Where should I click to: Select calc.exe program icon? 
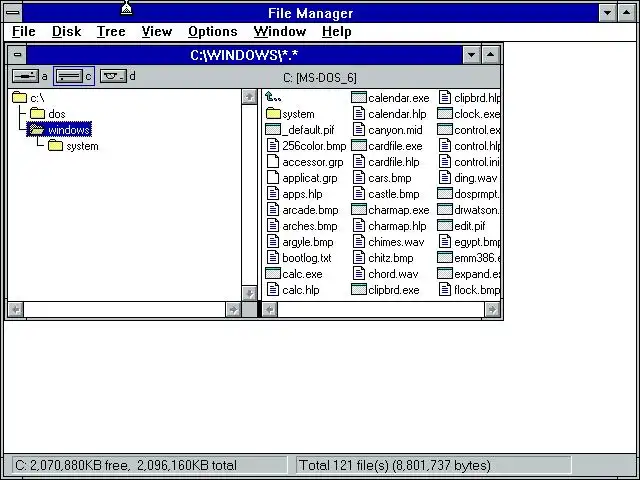click(x=273, y=274)
